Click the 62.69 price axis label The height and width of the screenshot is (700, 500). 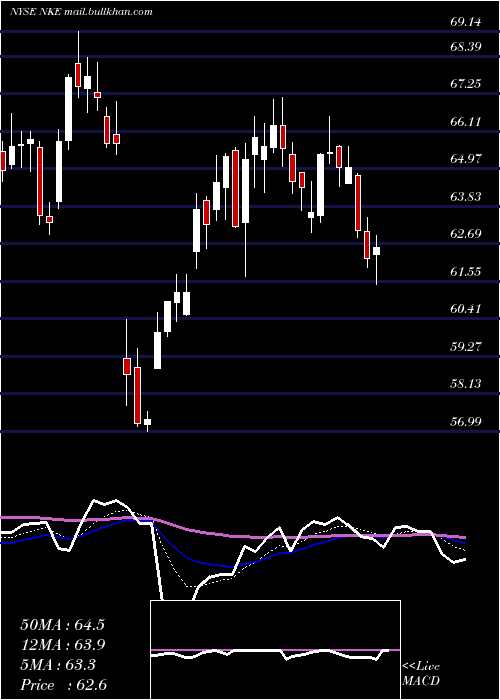[x=466, y=233]
